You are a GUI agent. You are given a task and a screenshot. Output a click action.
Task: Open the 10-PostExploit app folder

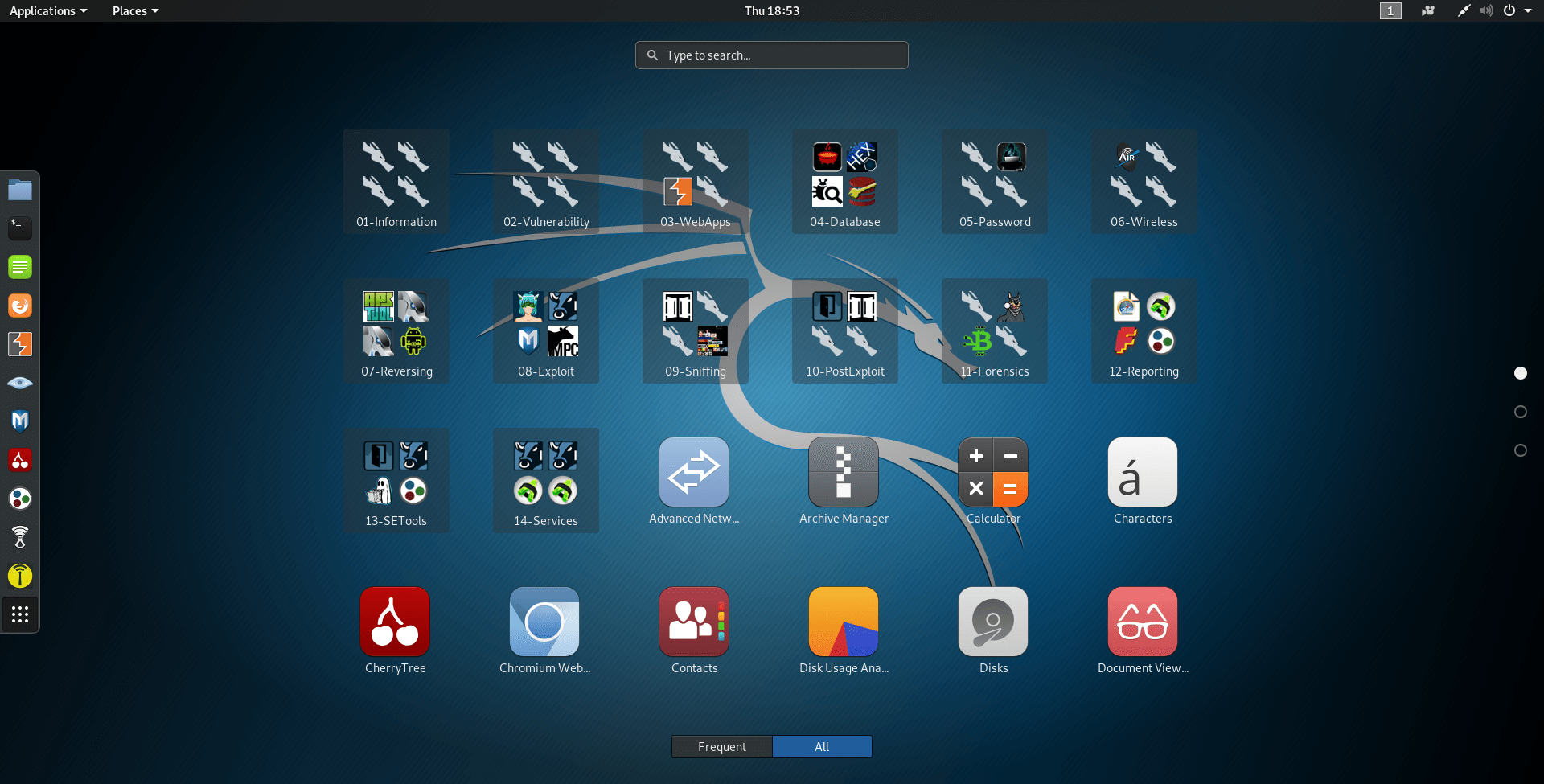click(x=845, y=331)
